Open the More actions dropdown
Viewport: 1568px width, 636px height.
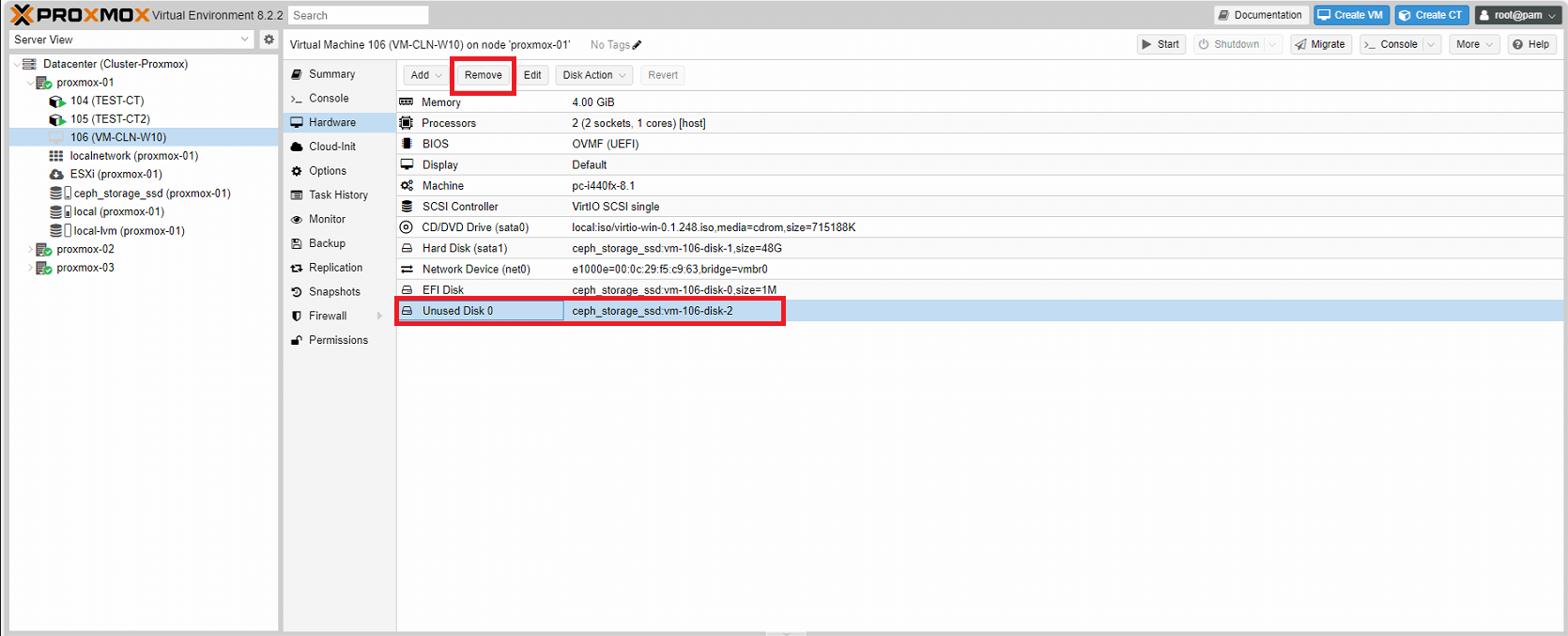click(x=1474, y=44)
